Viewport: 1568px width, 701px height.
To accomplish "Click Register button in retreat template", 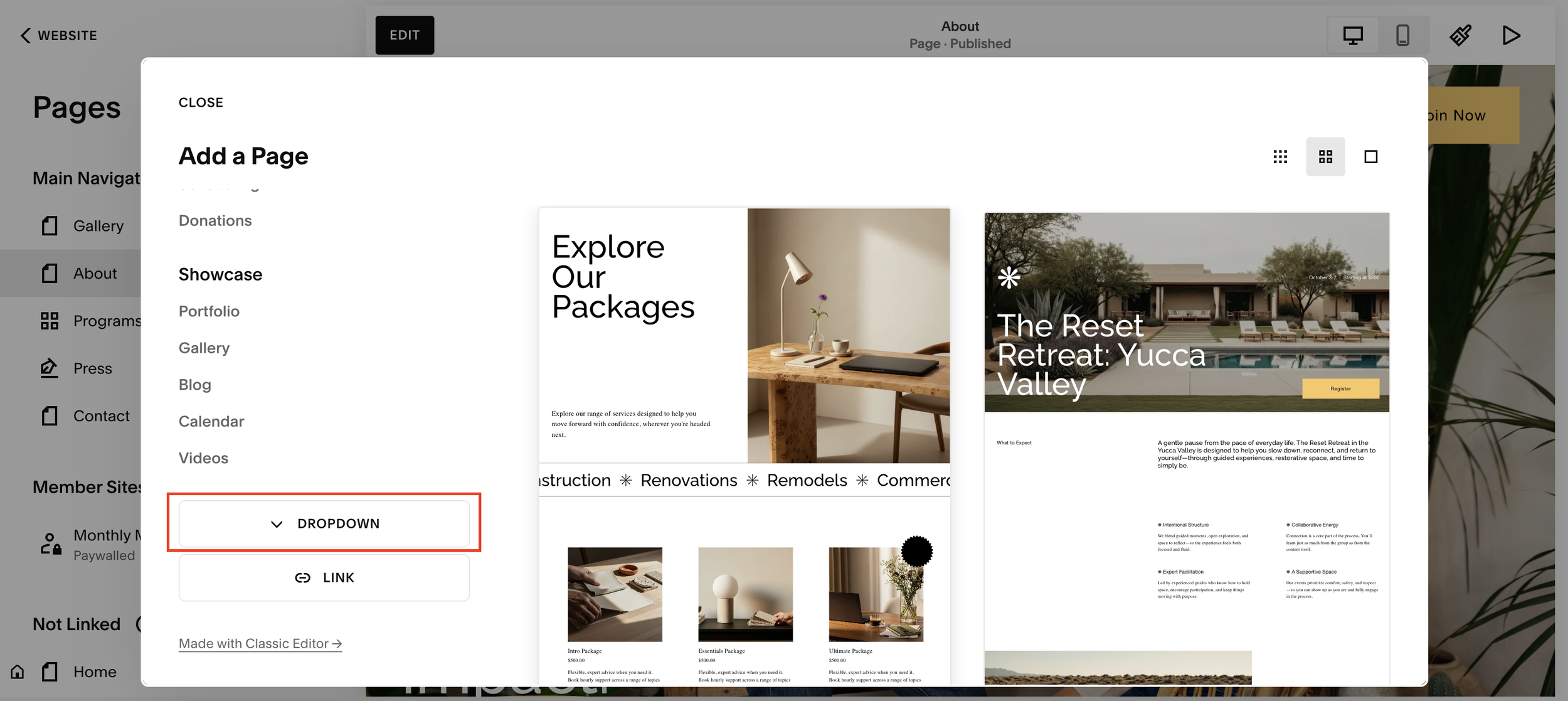I will pyautogui.click(x=1340, y=389).
